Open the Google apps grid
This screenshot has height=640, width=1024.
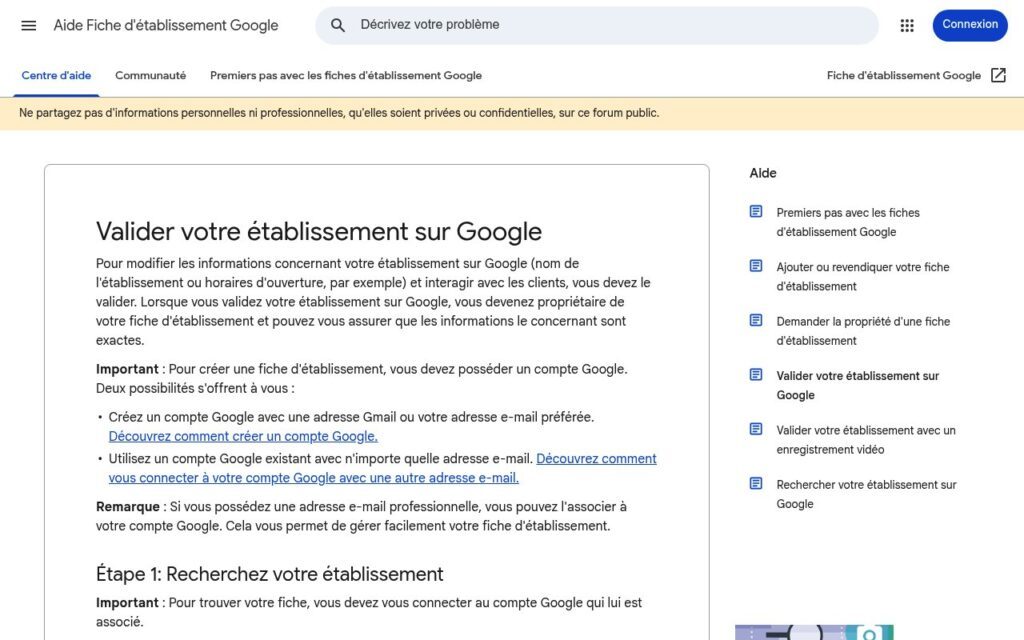point(906,25)
